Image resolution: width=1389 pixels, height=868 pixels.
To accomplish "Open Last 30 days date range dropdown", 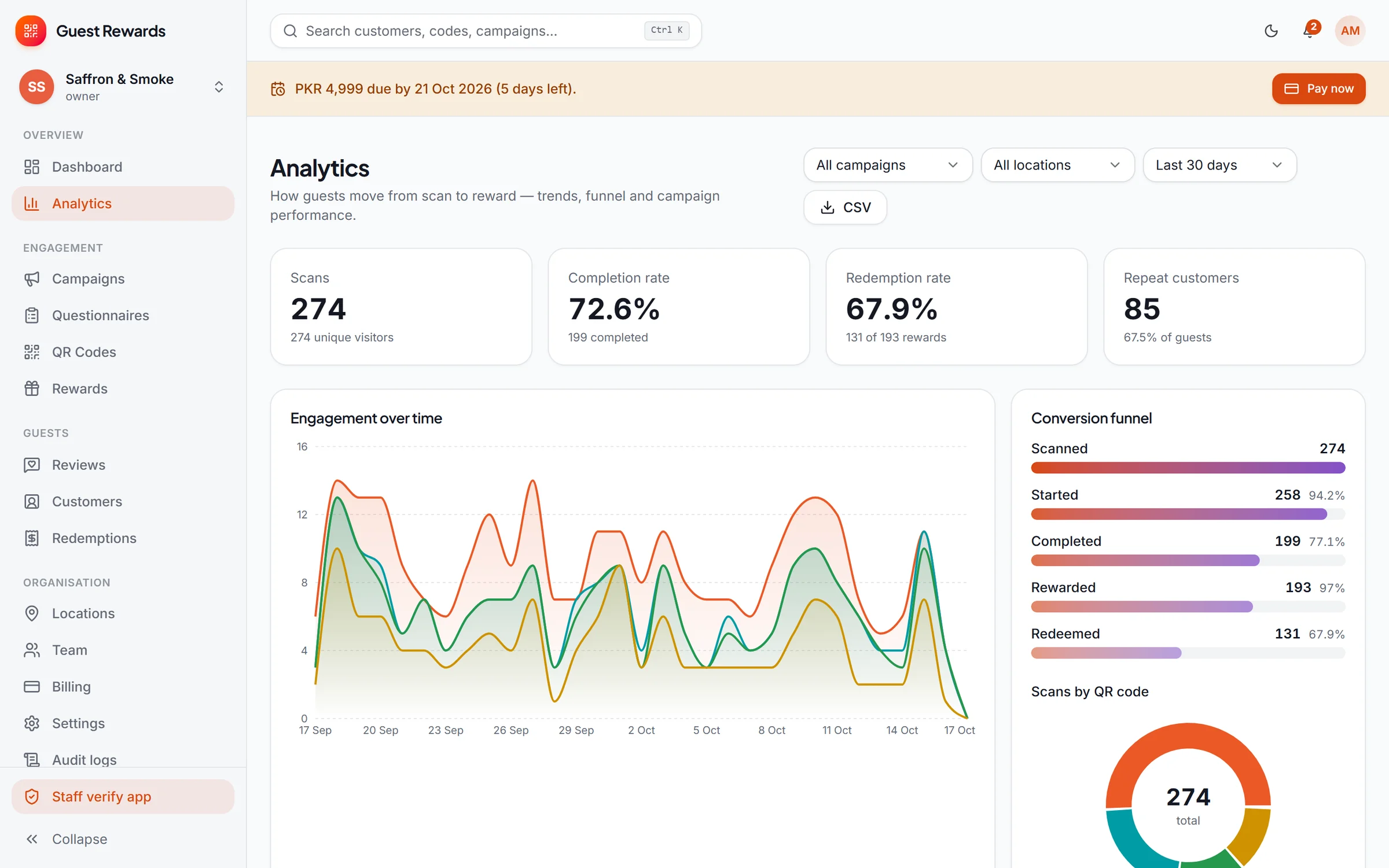I will coord(1219,165).
